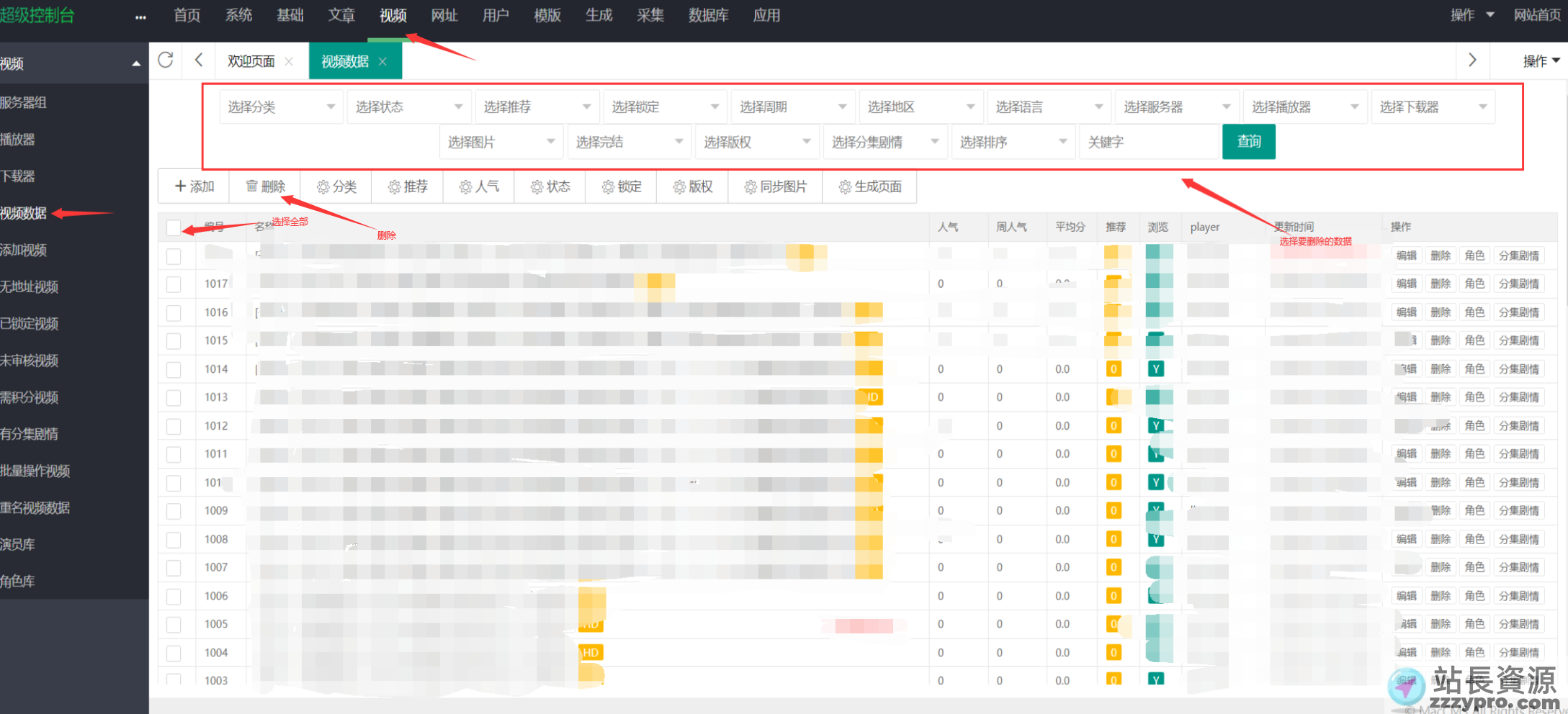Open the 选择服务器 dropdown
The image size is (1568, 714).
(1176, 107)
